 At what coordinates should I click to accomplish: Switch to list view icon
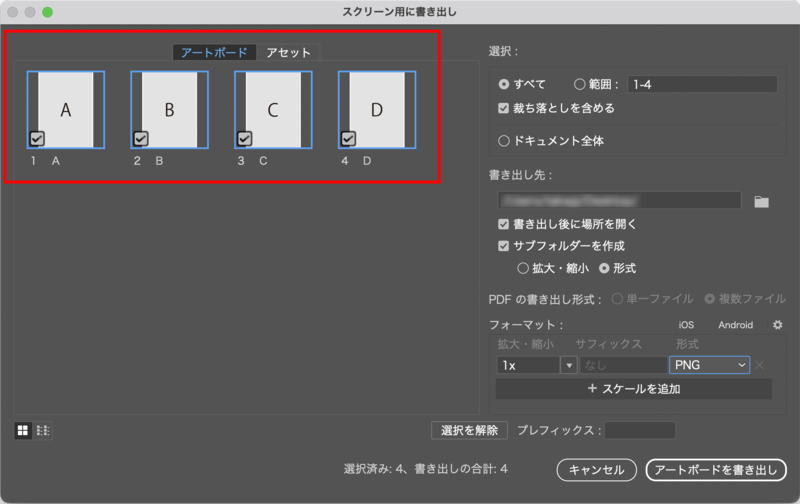[43, 430]
